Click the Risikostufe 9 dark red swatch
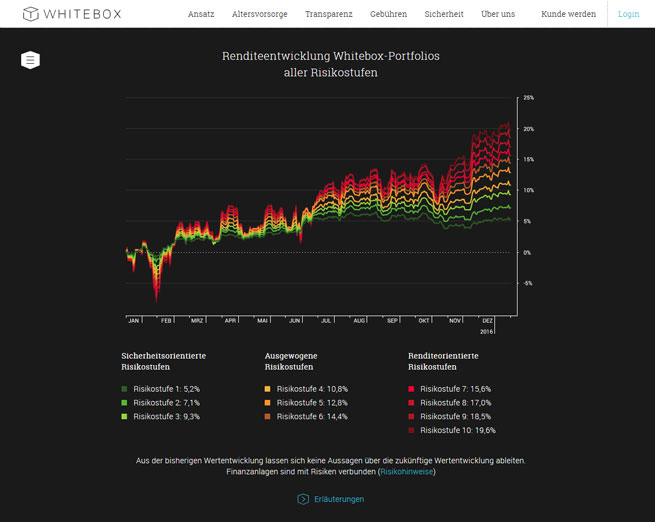This screenshot has height=522, width=655. pyautogui.click(x=411, y=416)
